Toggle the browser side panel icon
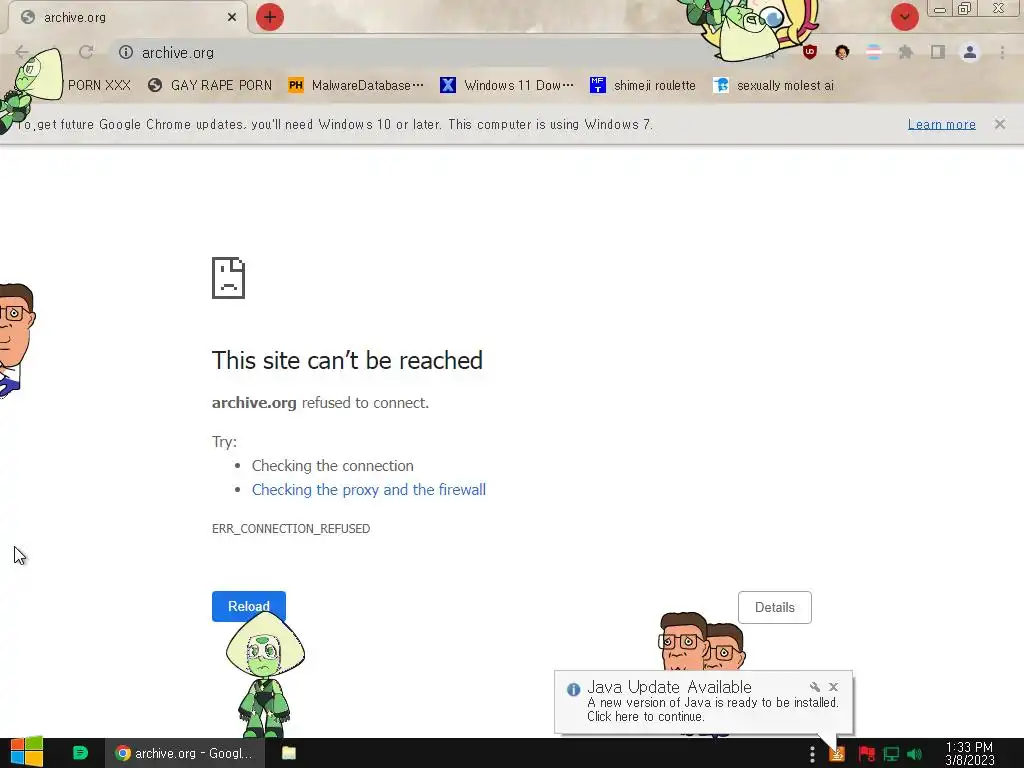 coord(938,52)
